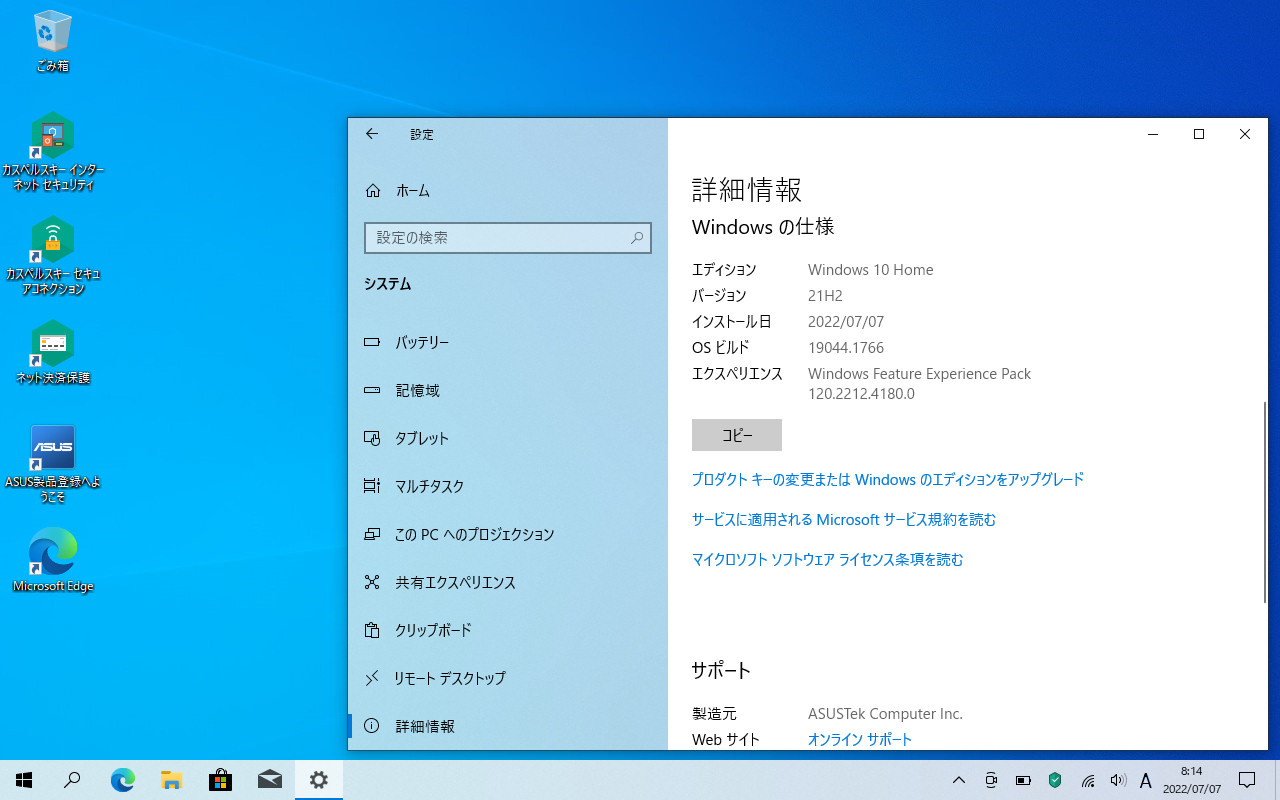Open Microsoft サービス規約を読む link
Image resolution: width=1280 pixels, height=800 pixels.
[x=844, y=519]
